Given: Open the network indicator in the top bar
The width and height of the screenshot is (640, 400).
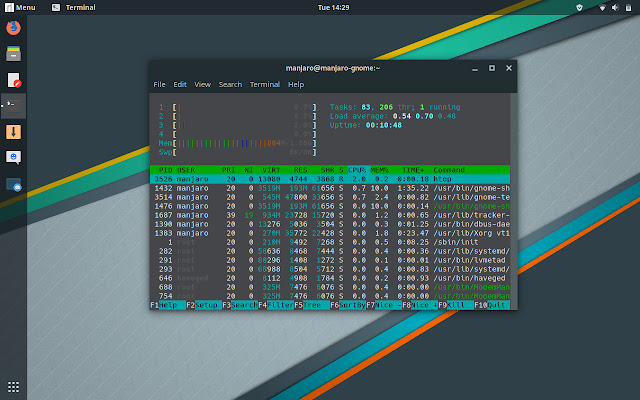Looking at the screenshot, I should pos(602,7).
